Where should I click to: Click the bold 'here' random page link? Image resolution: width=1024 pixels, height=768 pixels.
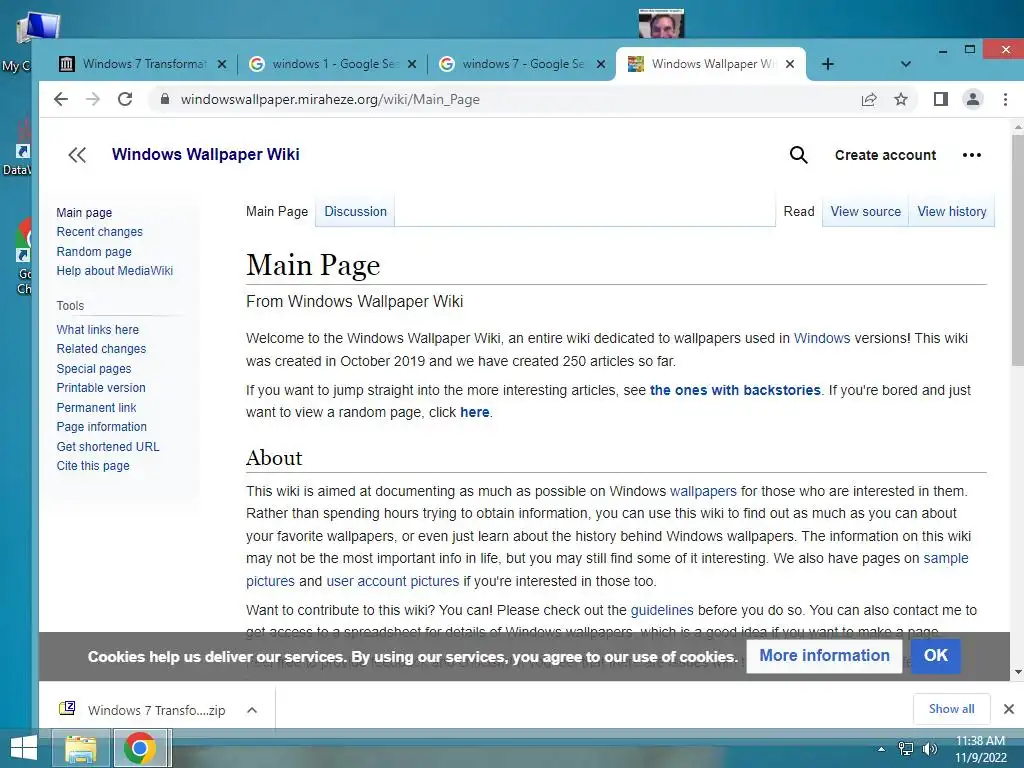475,413
